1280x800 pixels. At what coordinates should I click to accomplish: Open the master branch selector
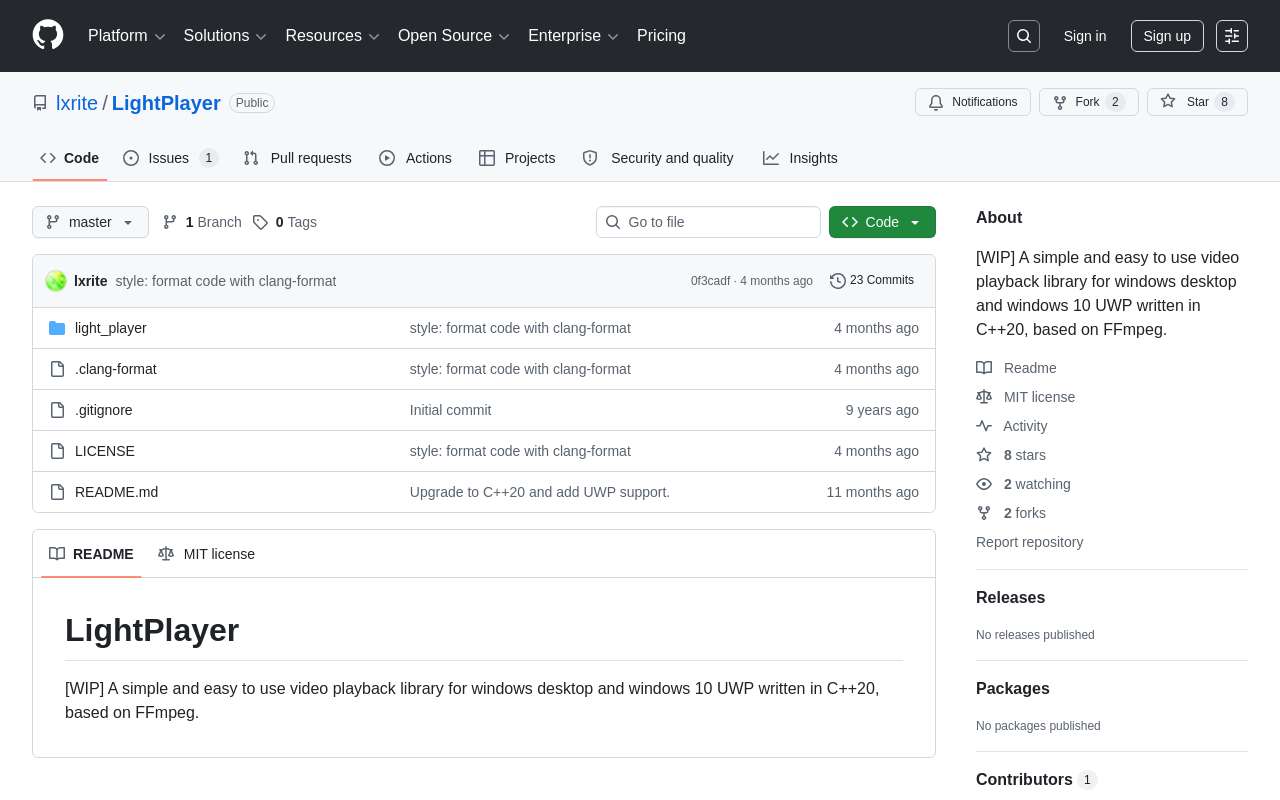pyautogui.click(x=90, y=222)
